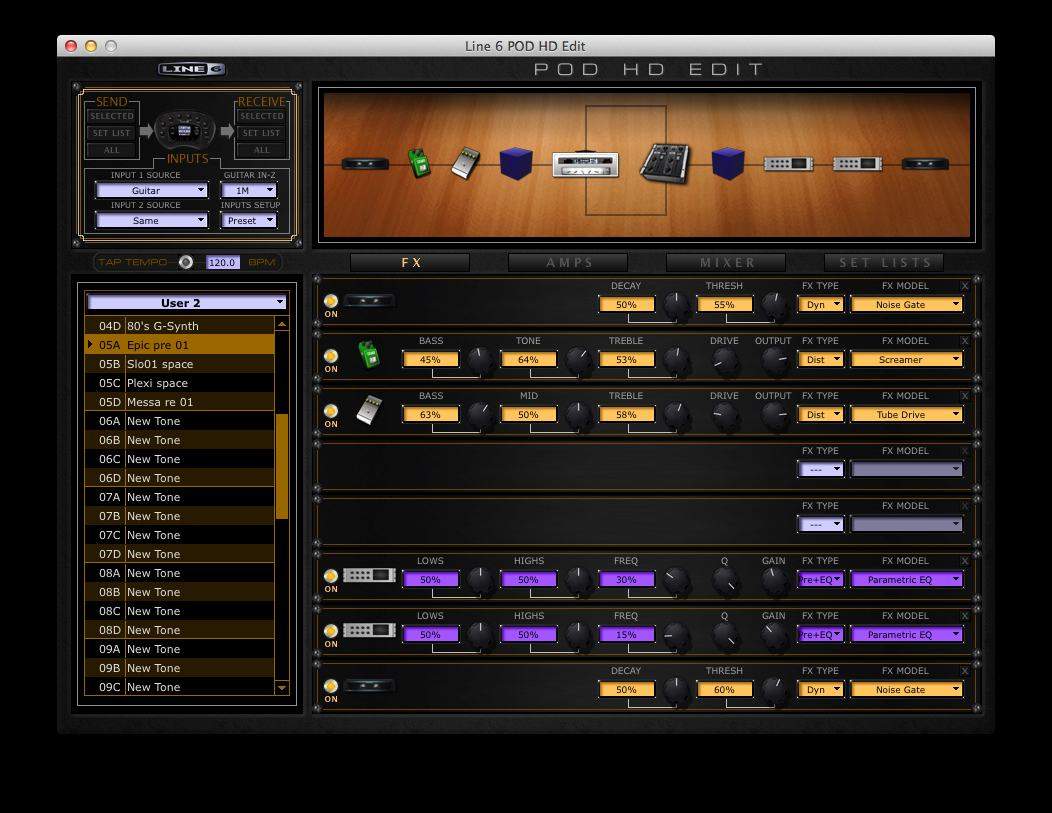Screen dimensions: 1052x813
Task: Switch to the AMPS tab
Action: tap(568, 262)
